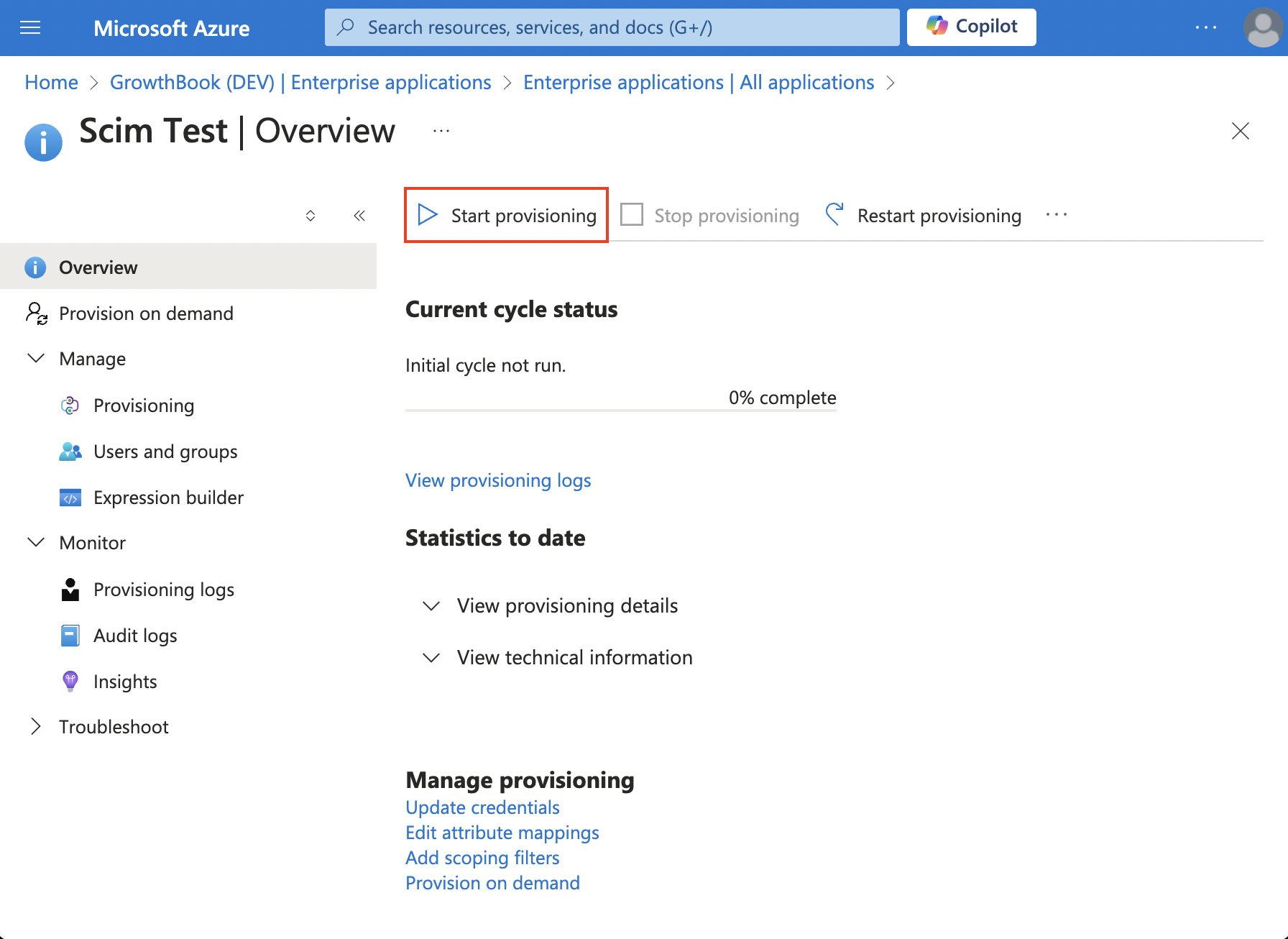Click the sidebar expand/collapse sort arrows
1288x939 pixels.
click(x=310, y=216)
